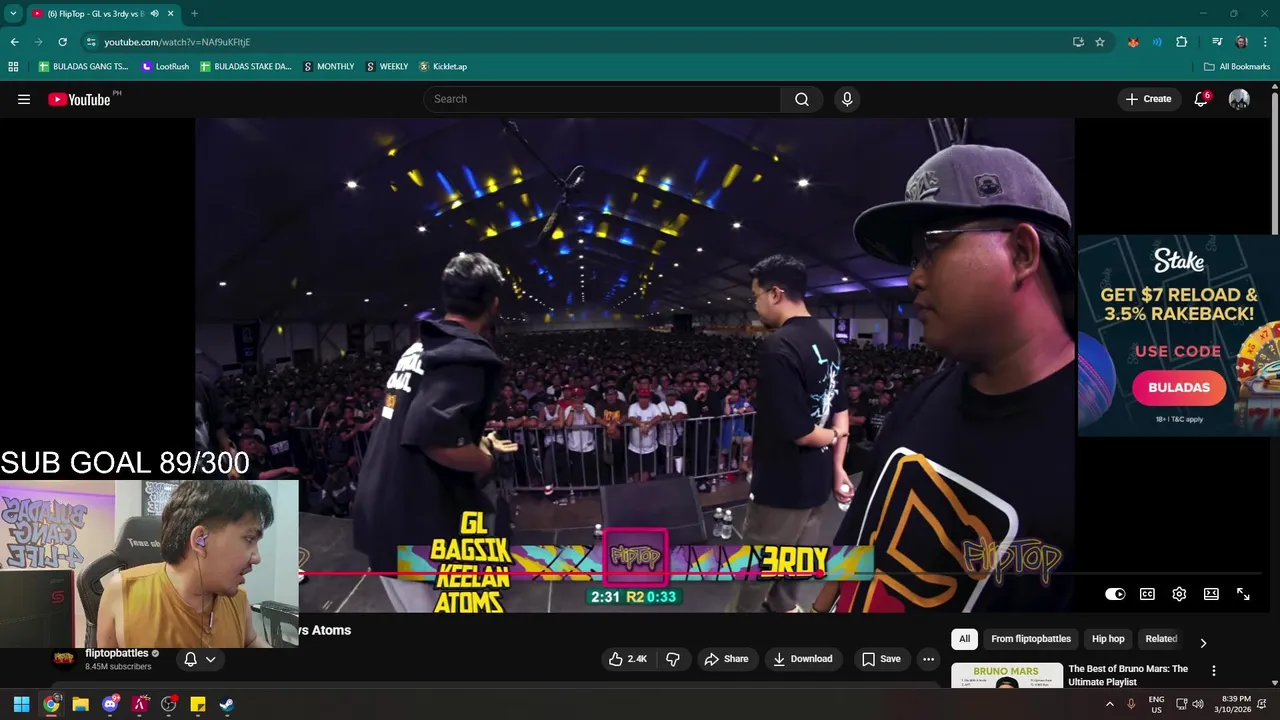Dislike the video with the thumbs-down icon
Screen dimensions: 1280x720
coord(673,659)
